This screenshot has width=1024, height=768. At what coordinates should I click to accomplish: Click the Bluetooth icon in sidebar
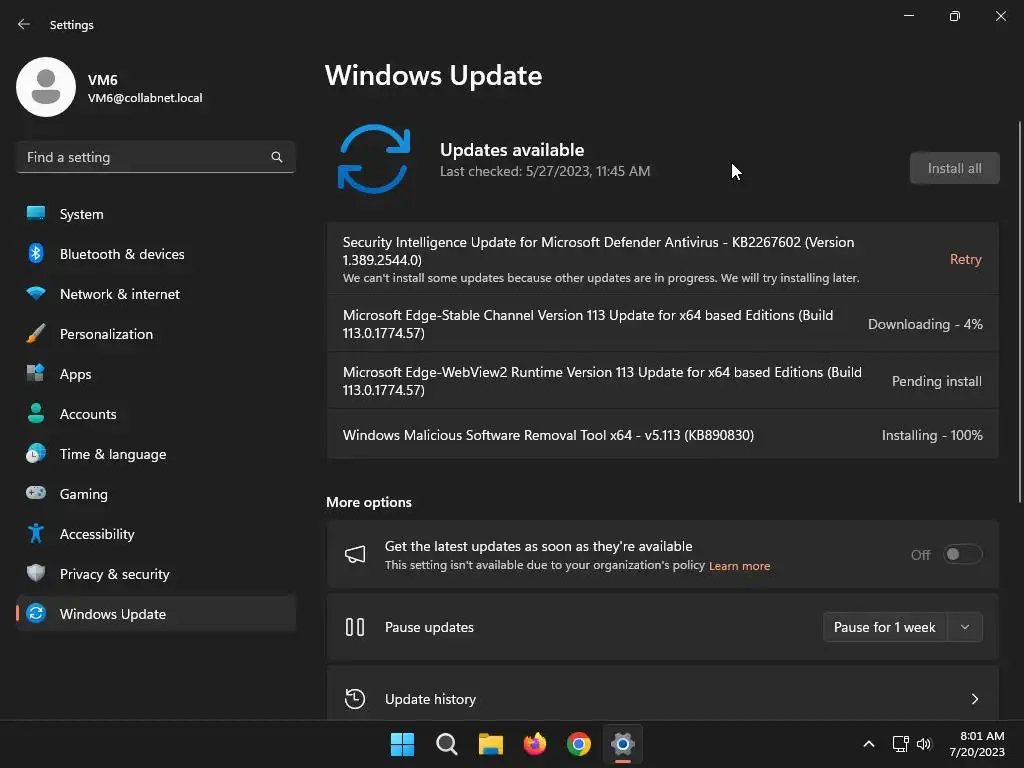[36, 253]
